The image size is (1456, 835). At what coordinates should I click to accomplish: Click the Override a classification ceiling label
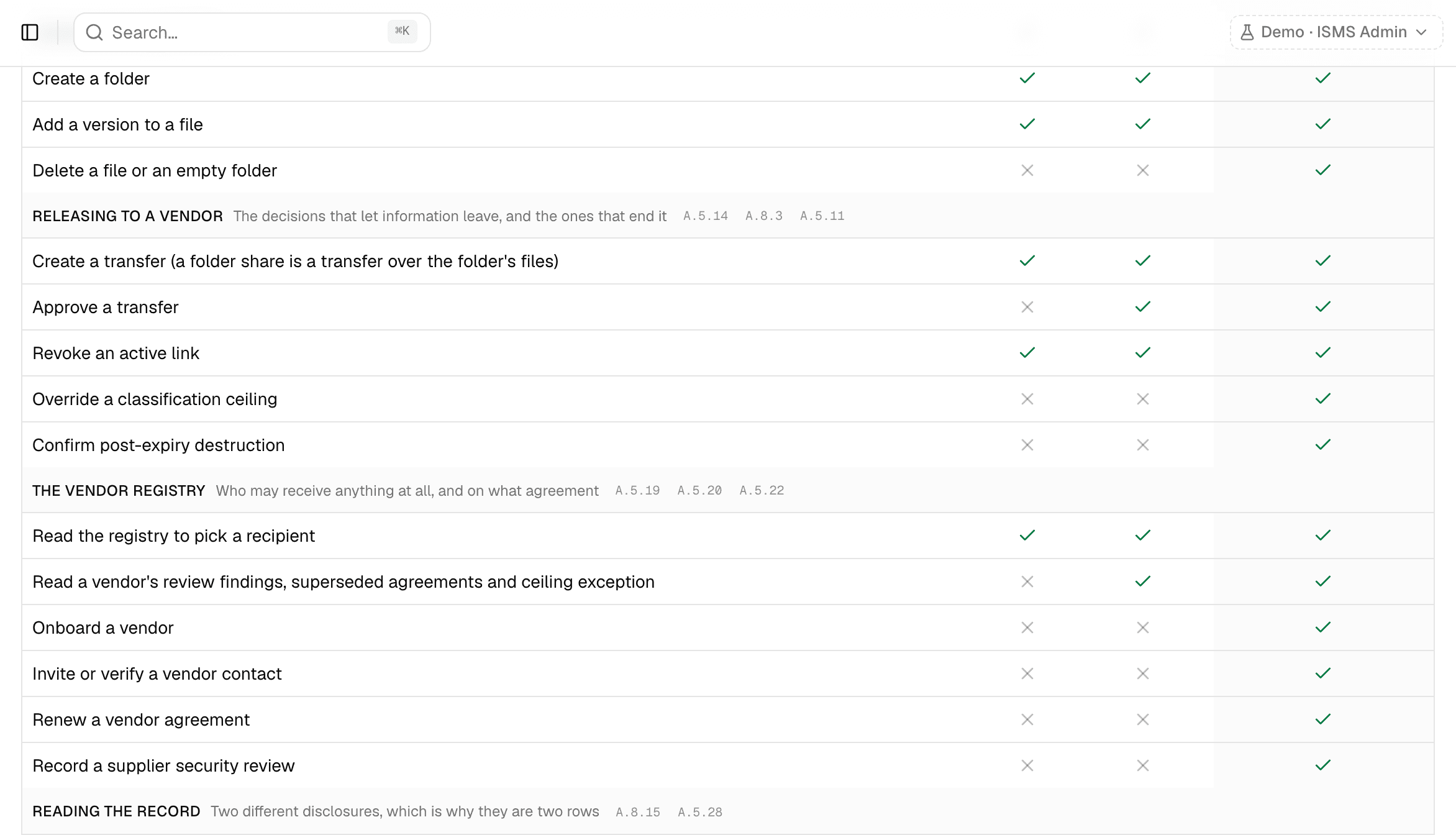point(155,399)
